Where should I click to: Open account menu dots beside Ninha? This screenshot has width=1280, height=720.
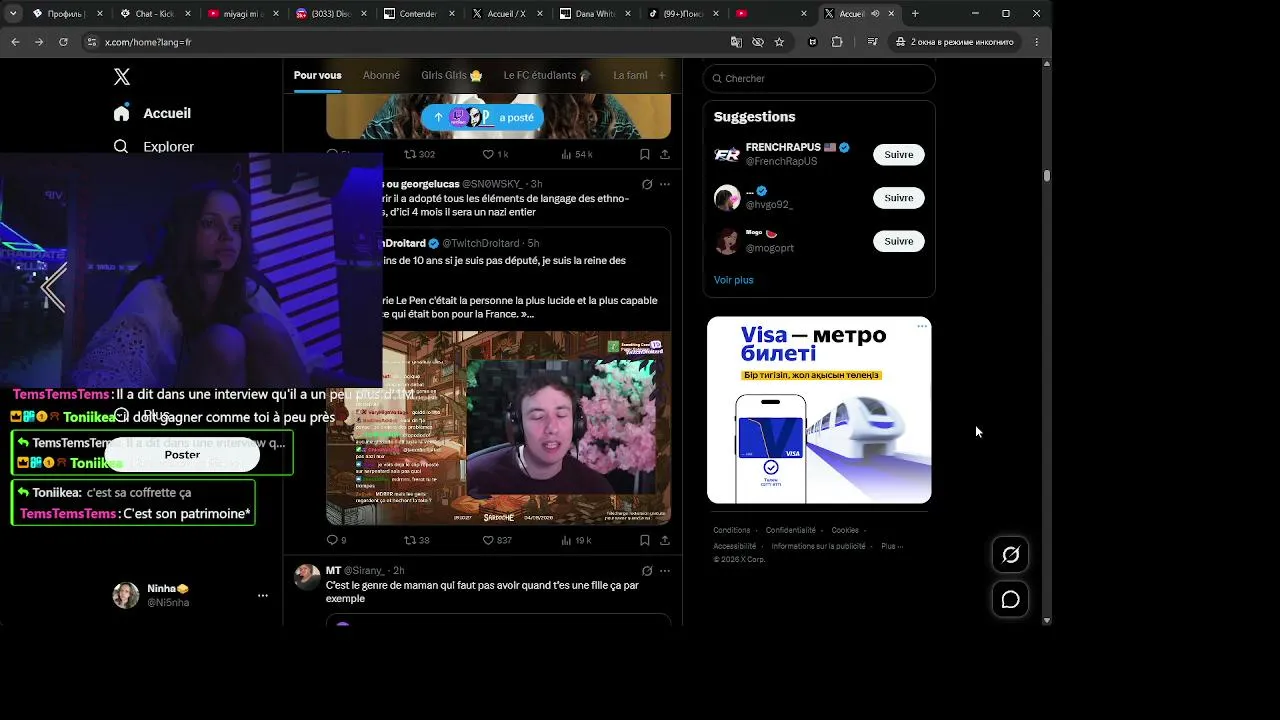[263, 595]
